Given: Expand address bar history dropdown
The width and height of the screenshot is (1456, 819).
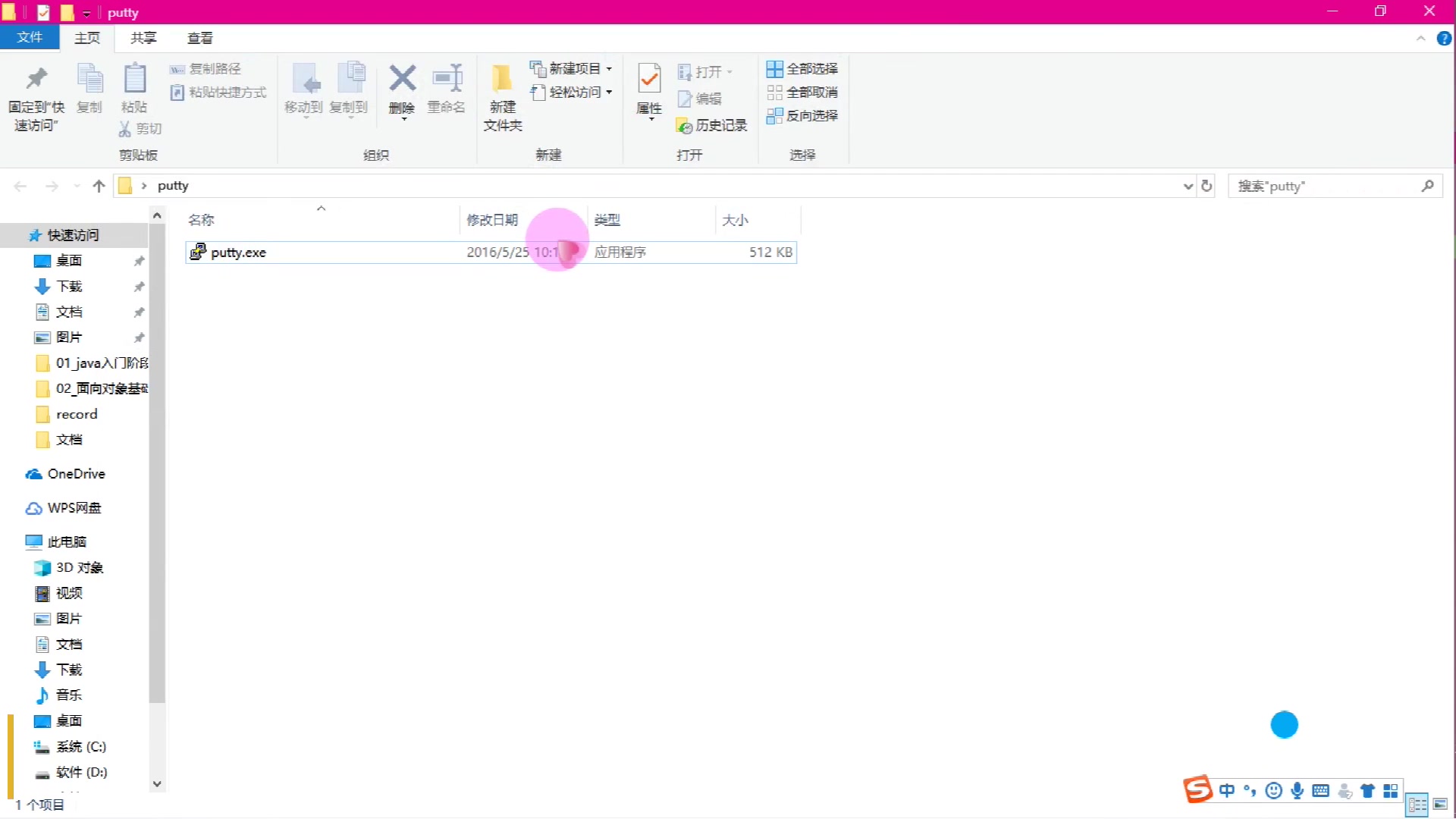Looking at the screenshot, I should tap(1188, 186).
